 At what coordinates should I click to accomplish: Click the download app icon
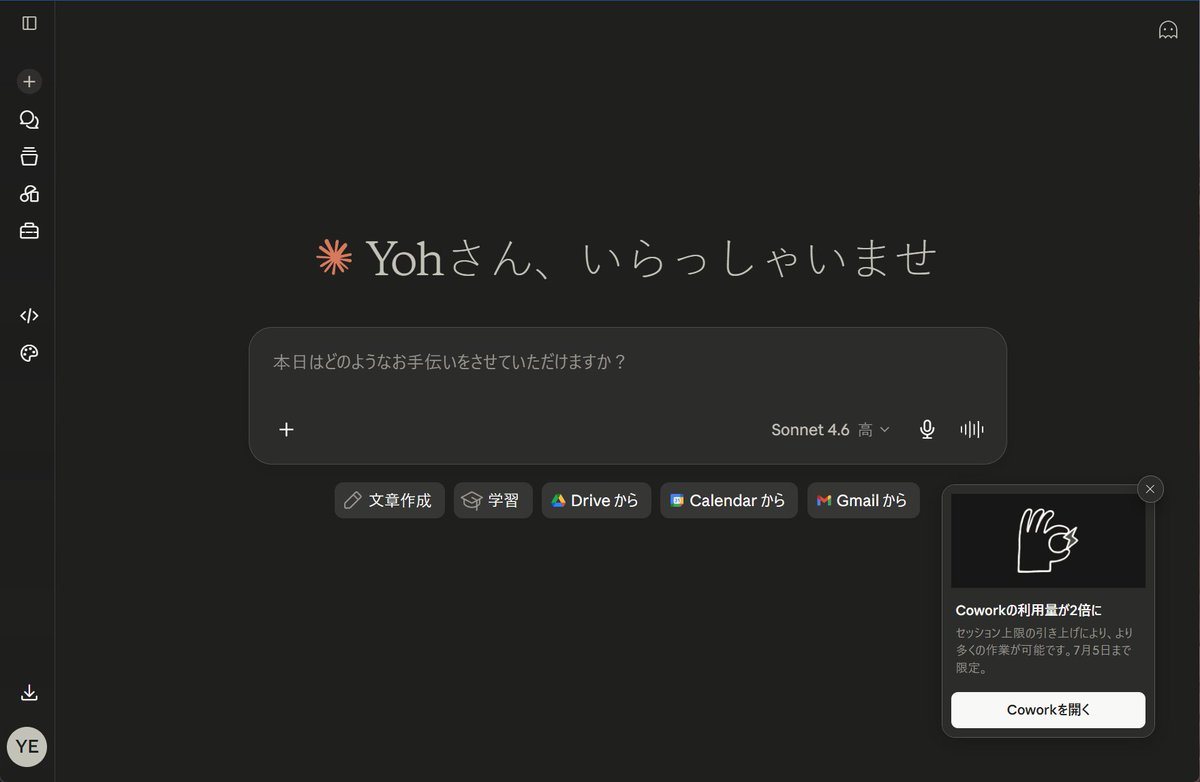pyautogui.click(x=29, y=693)
